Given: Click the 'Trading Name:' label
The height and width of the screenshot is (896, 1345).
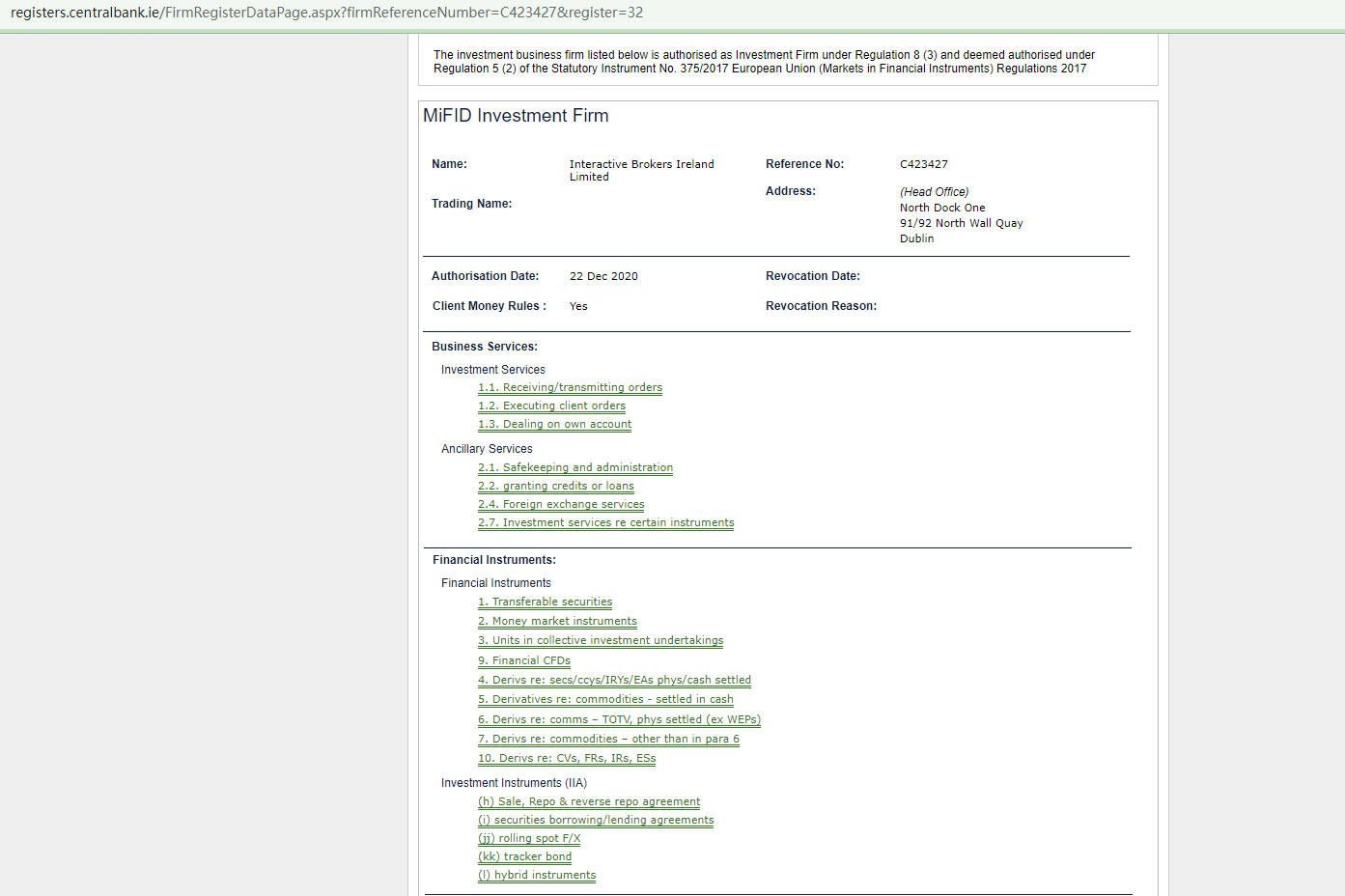Looking at the screenshot, I should [x=472, y=204].
